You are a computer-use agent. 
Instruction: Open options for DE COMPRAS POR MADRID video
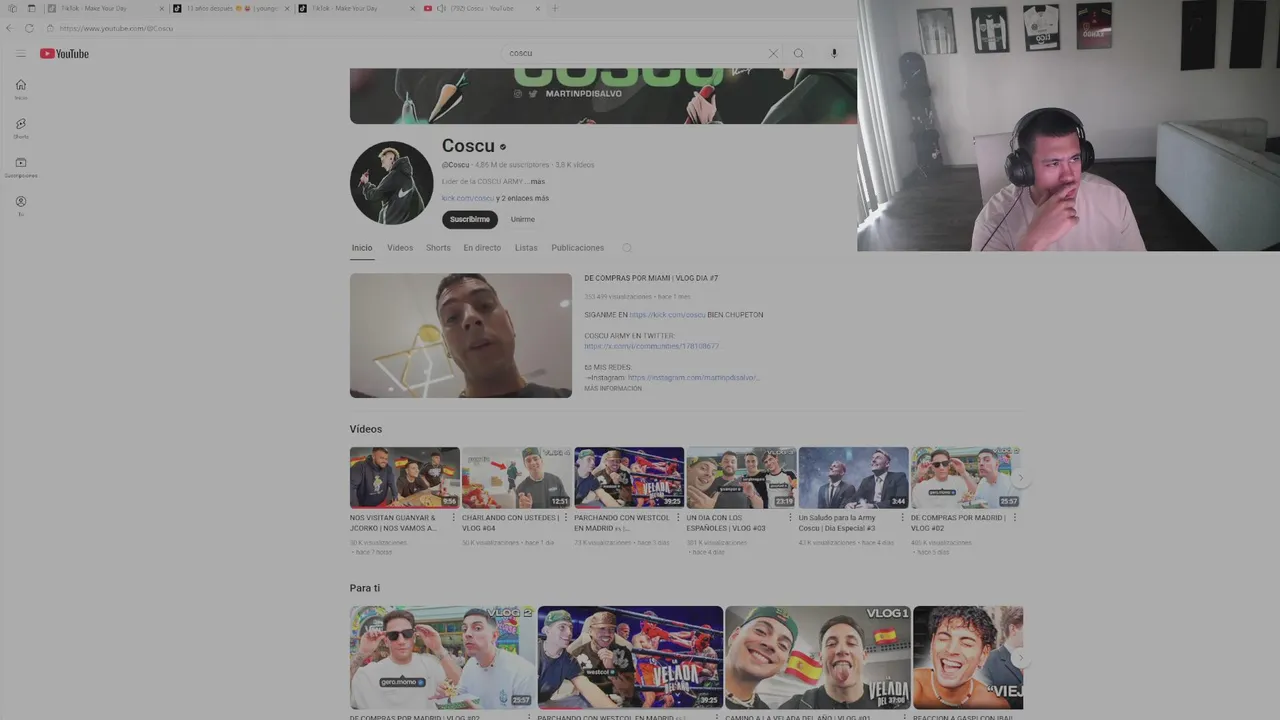coord(1014,518)
